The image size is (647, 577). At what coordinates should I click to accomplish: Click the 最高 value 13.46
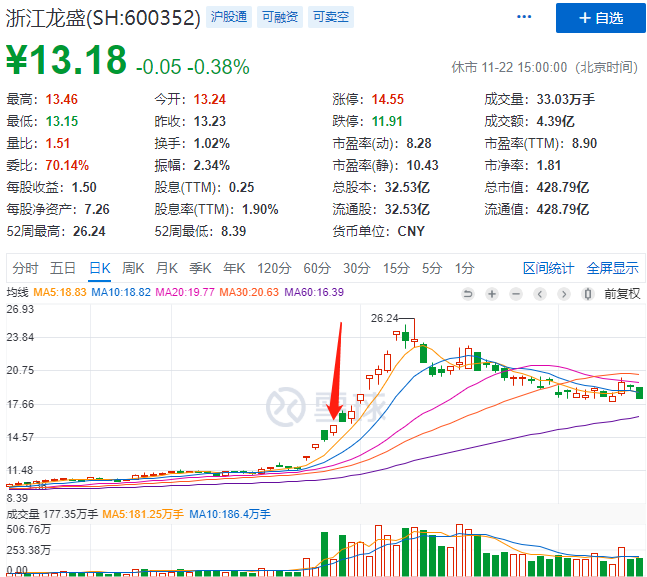click(61, 99)
